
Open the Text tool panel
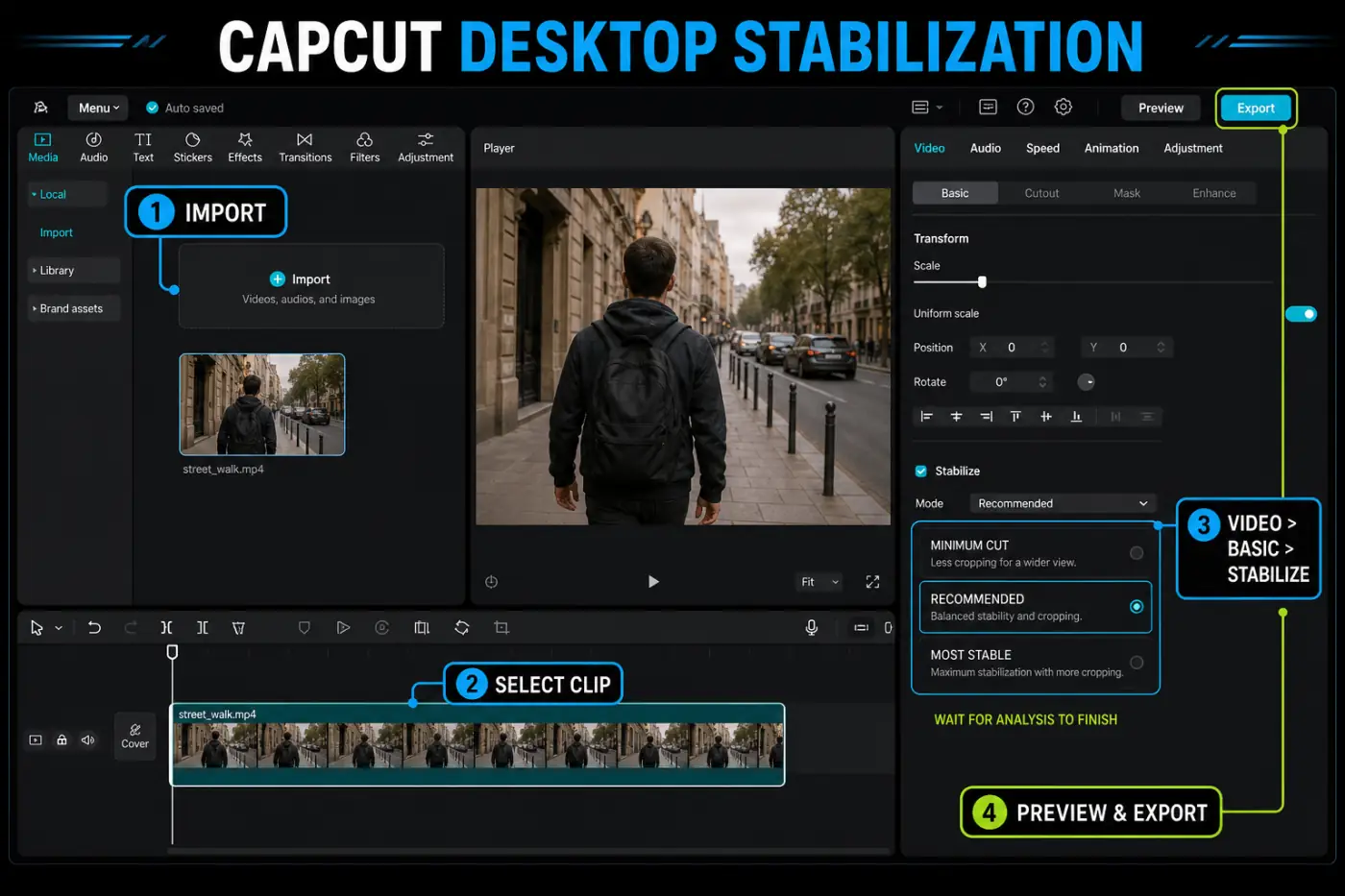143,147
